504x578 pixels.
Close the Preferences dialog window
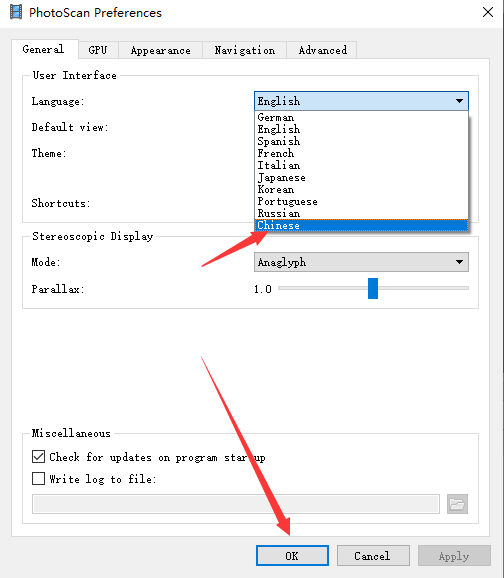click(x=488, y=12)
